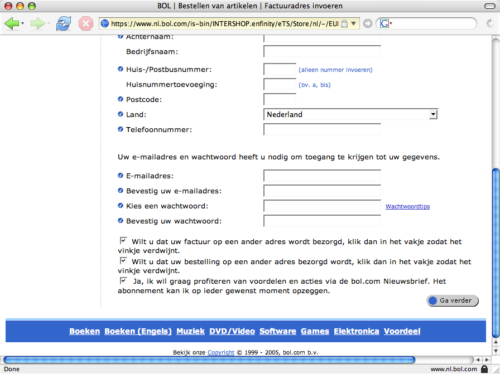Click www.nl.bol.com in the status bar
This screenshot has height=374, width=500.
tap(454, 369)
